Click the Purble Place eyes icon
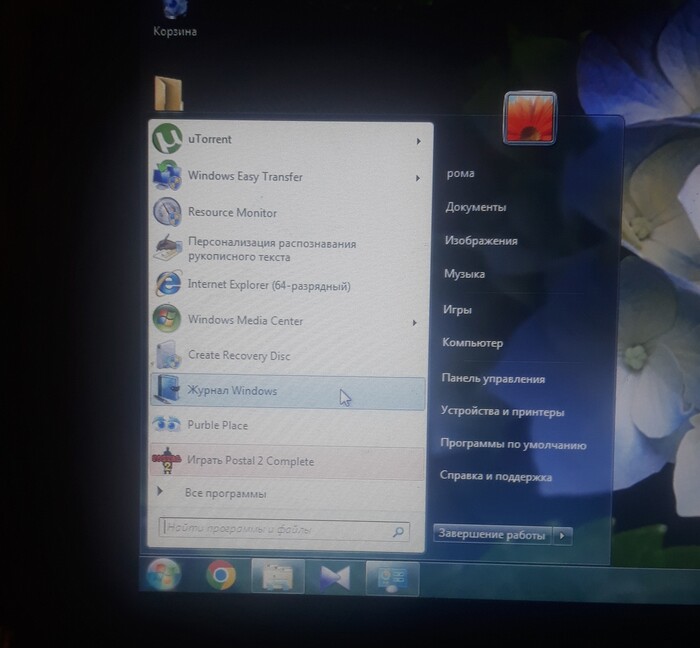The height and width of the screenshot is (648, 700). tap(166, 424)
